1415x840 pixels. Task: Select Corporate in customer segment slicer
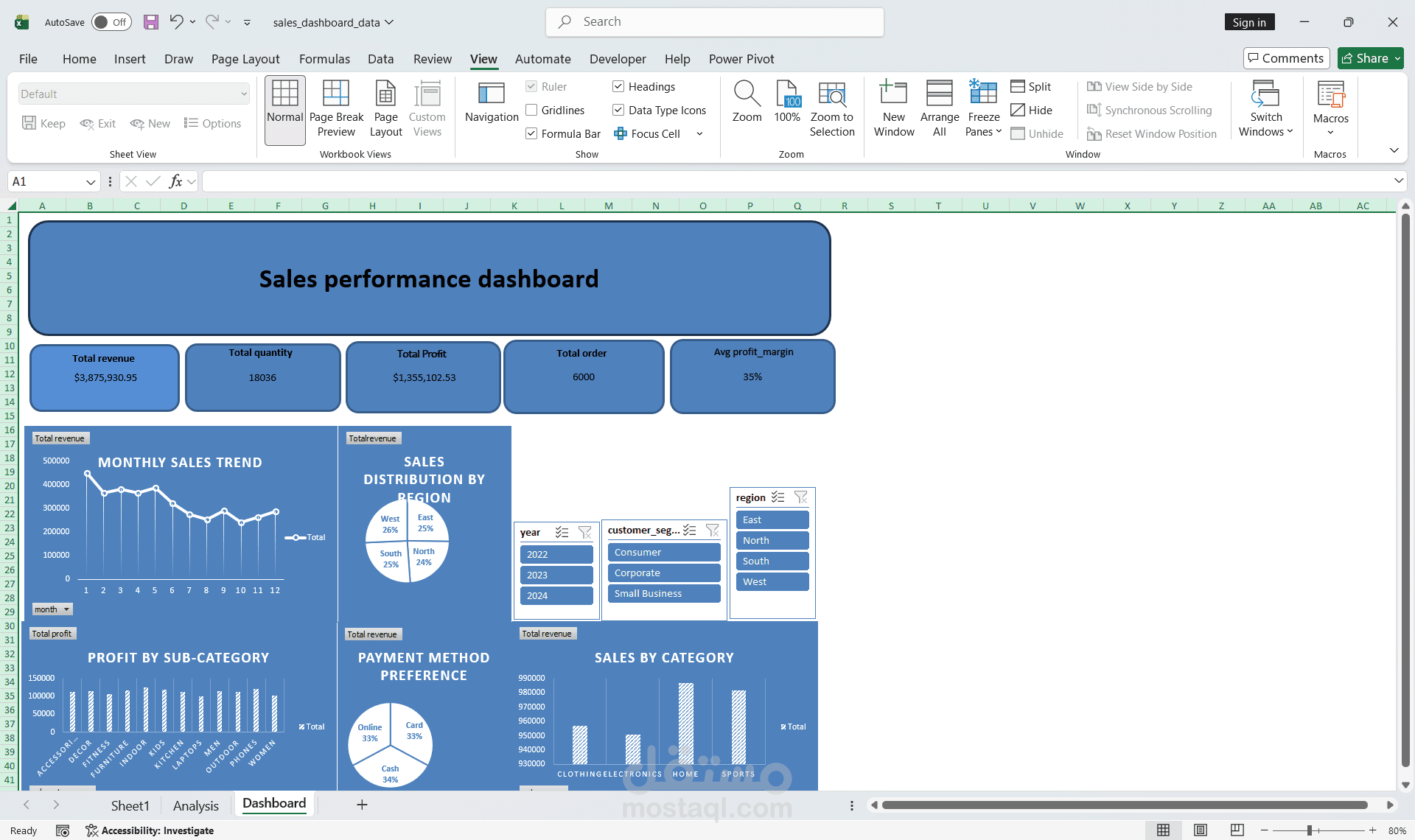[x=663, y=573]
